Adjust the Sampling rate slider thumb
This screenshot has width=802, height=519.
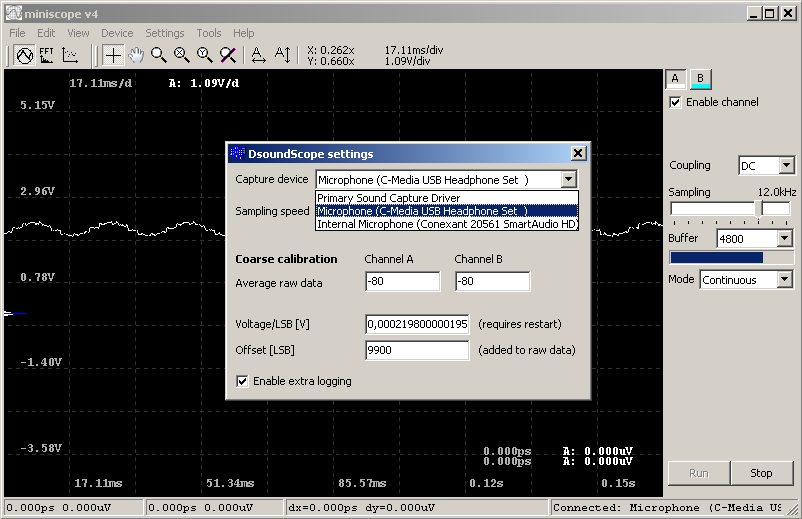pos(759,210)
